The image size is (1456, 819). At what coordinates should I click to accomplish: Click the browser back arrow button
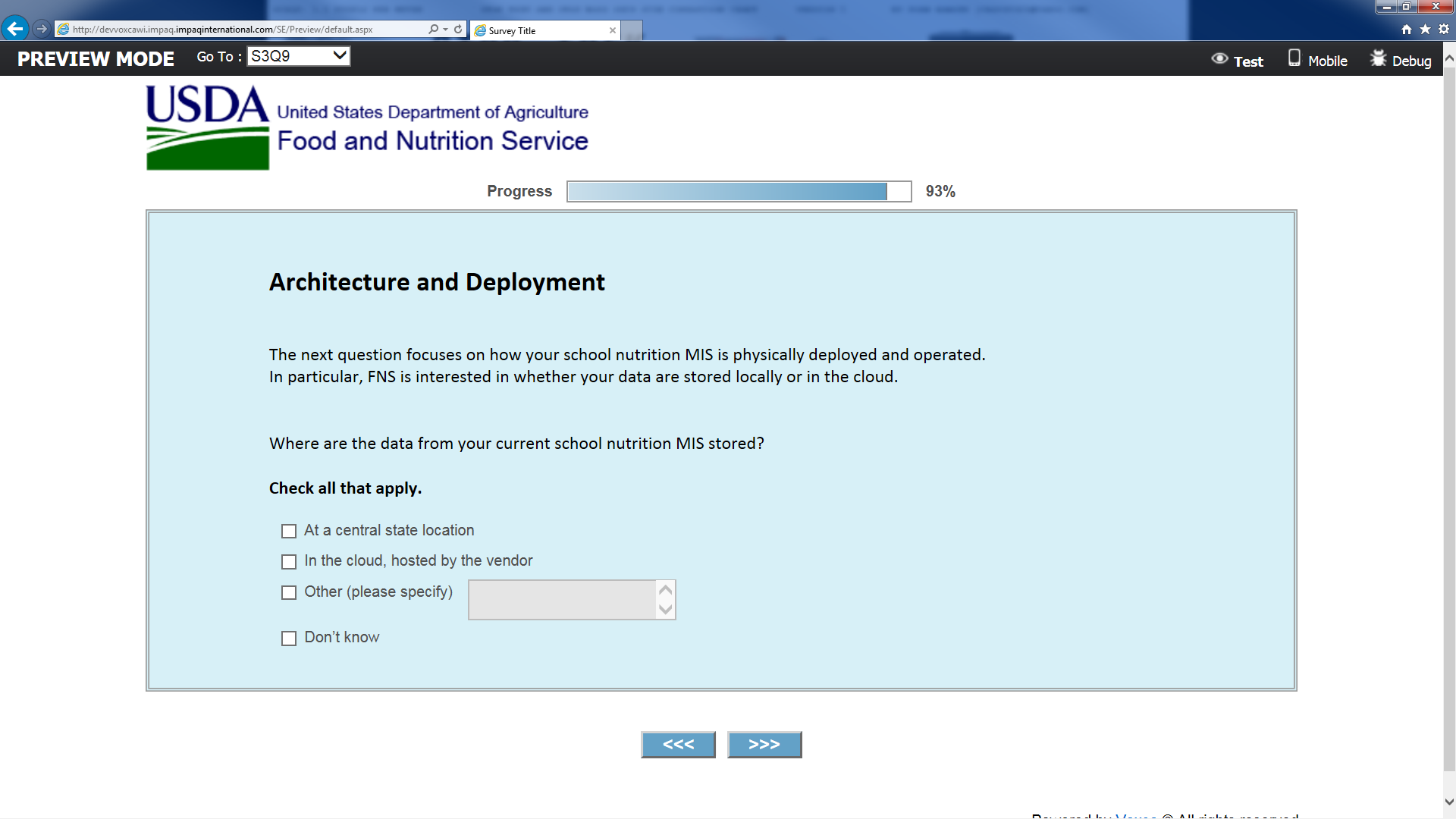[14, 29]
